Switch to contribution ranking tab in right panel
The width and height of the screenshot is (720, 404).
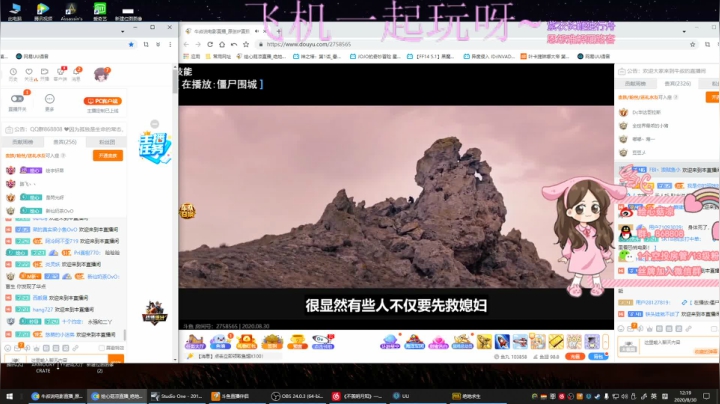636,84
